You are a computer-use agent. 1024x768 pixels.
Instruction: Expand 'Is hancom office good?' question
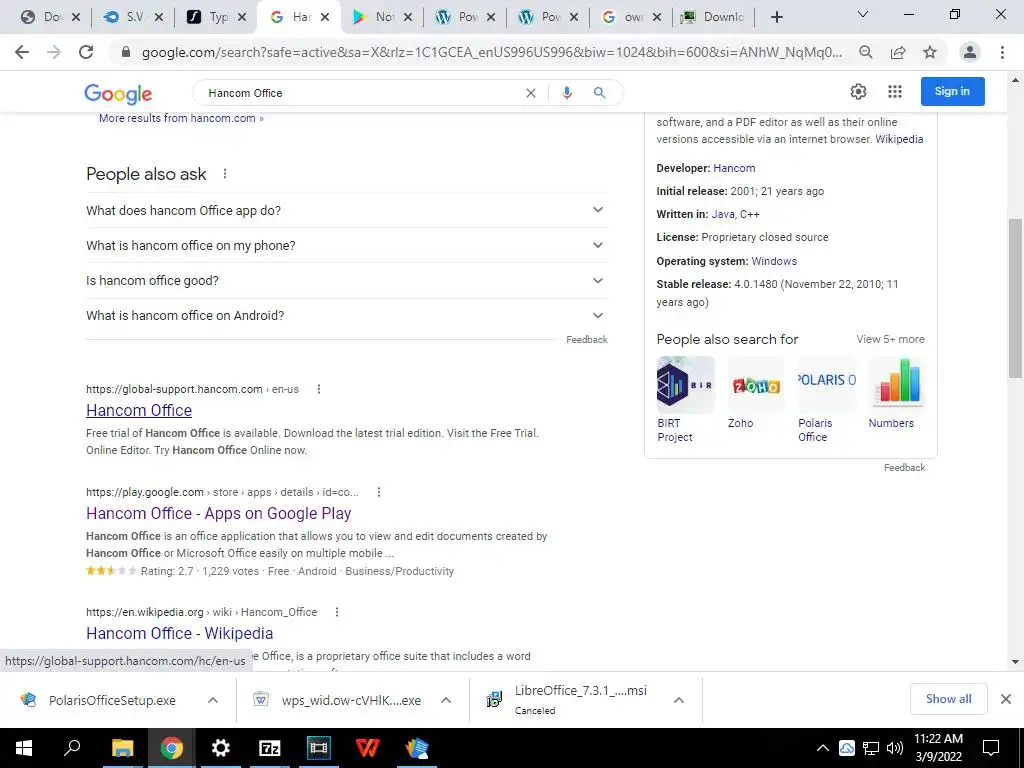tap(347, 281)
